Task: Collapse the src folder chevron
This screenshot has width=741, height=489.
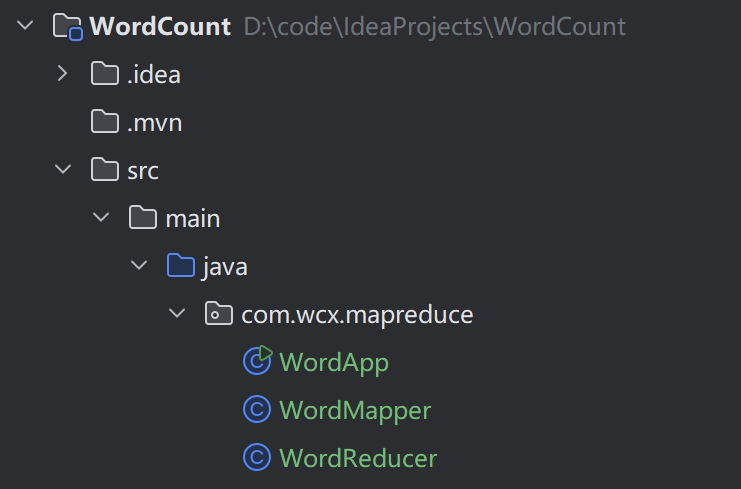Action: 63,169
